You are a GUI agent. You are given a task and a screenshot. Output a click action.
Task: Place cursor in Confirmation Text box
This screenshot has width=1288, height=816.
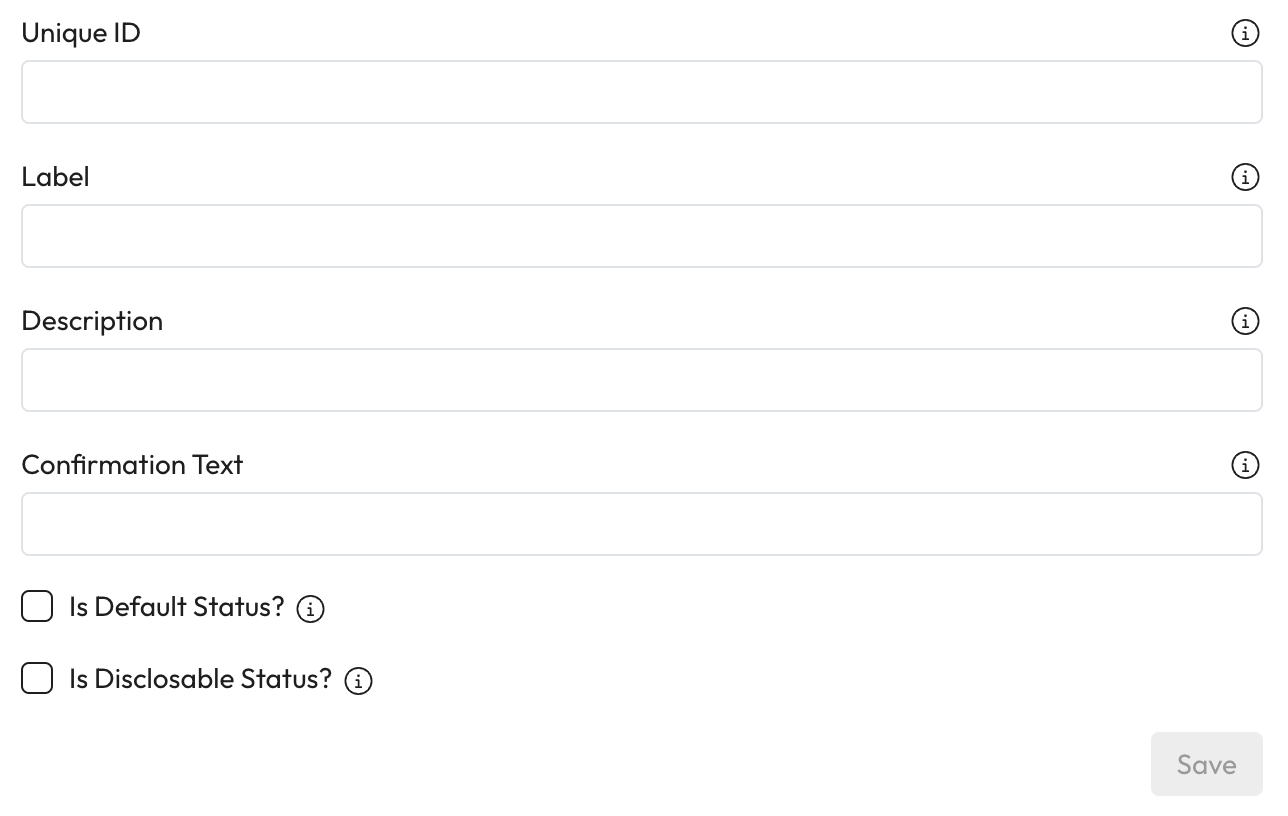[641, 524]
